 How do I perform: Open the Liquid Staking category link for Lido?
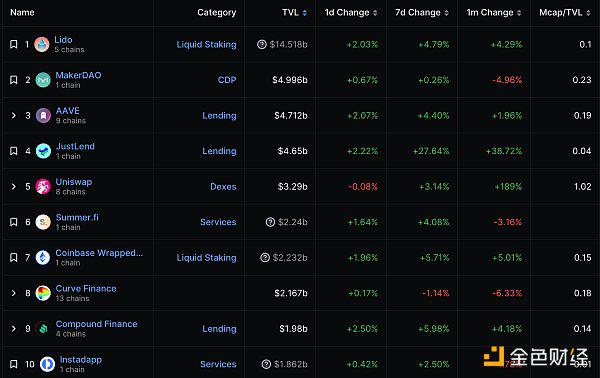click(206, 44)
